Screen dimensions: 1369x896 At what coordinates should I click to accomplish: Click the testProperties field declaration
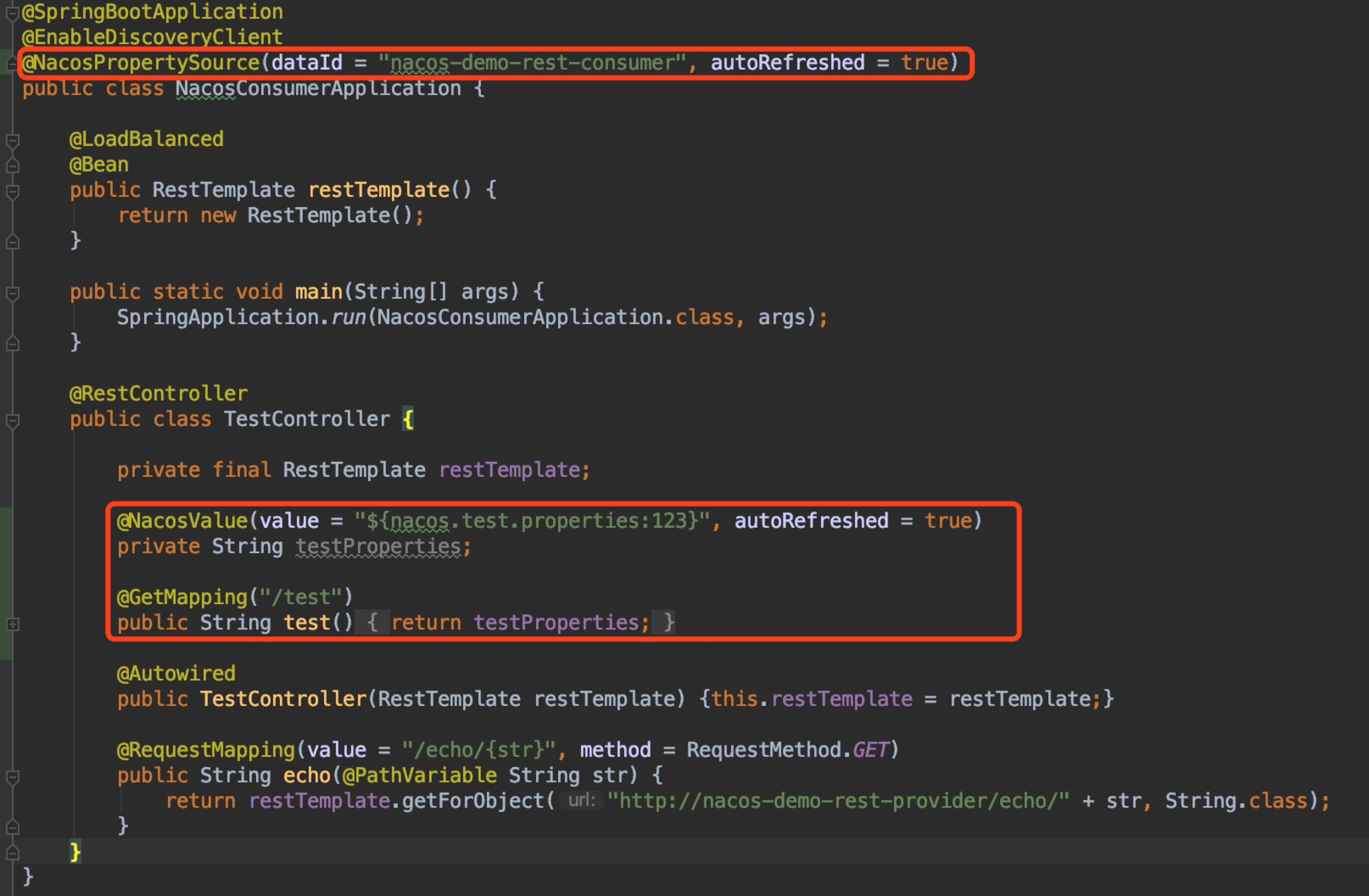click(380, 547)
